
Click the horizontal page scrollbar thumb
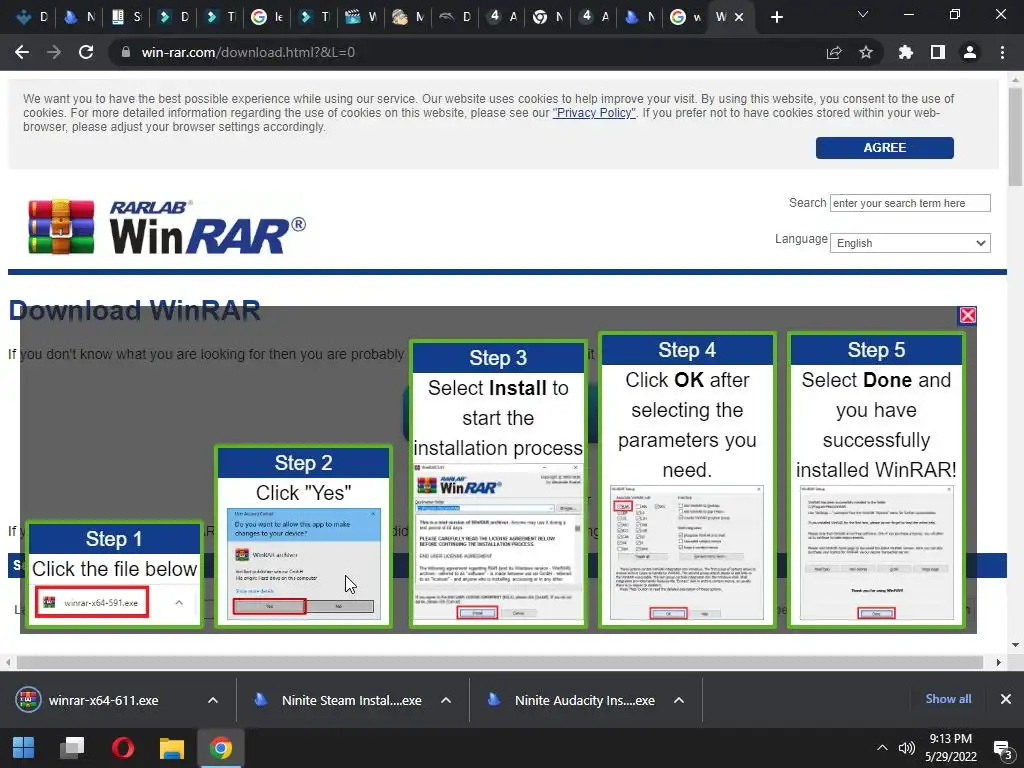pyautogui.click(x=500, y=662)
